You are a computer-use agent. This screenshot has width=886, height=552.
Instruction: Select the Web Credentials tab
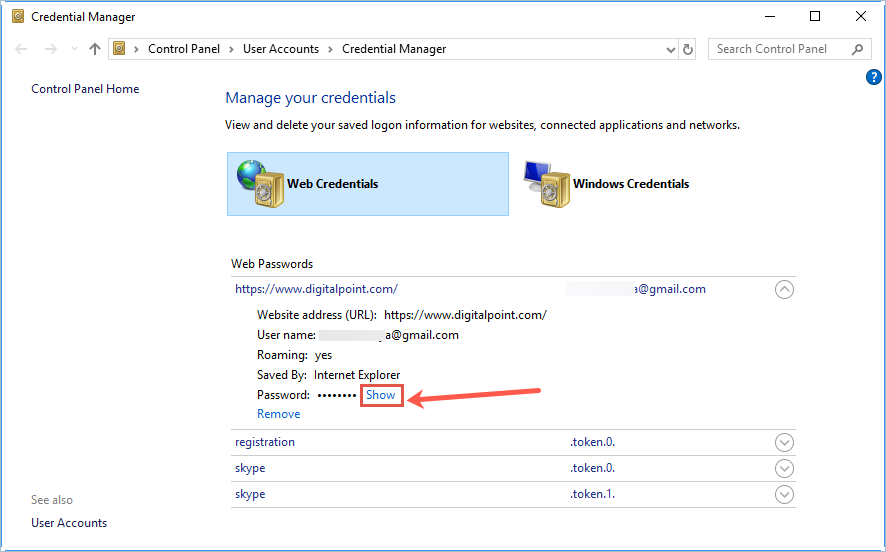click(368, 184)
